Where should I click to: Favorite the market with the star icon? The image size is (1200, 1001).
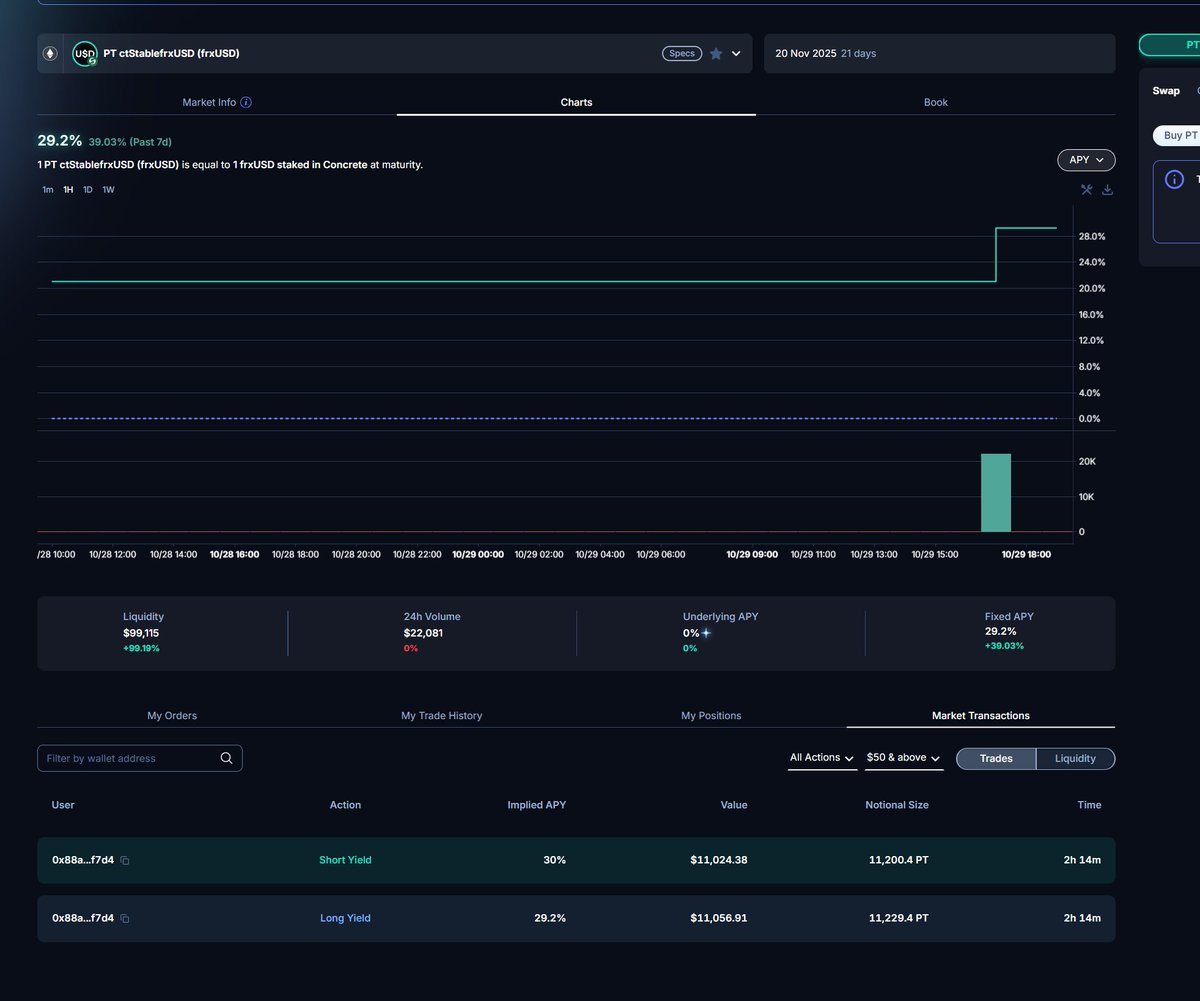pos(716,54)
